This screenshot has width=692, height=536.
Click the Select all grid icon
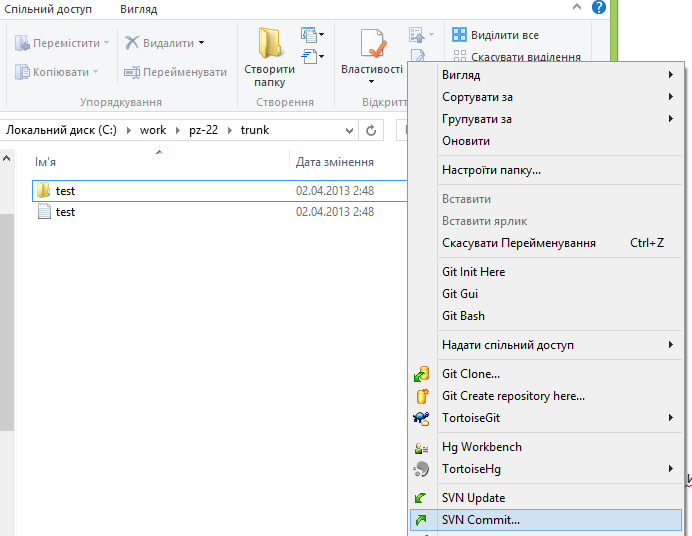459,34
